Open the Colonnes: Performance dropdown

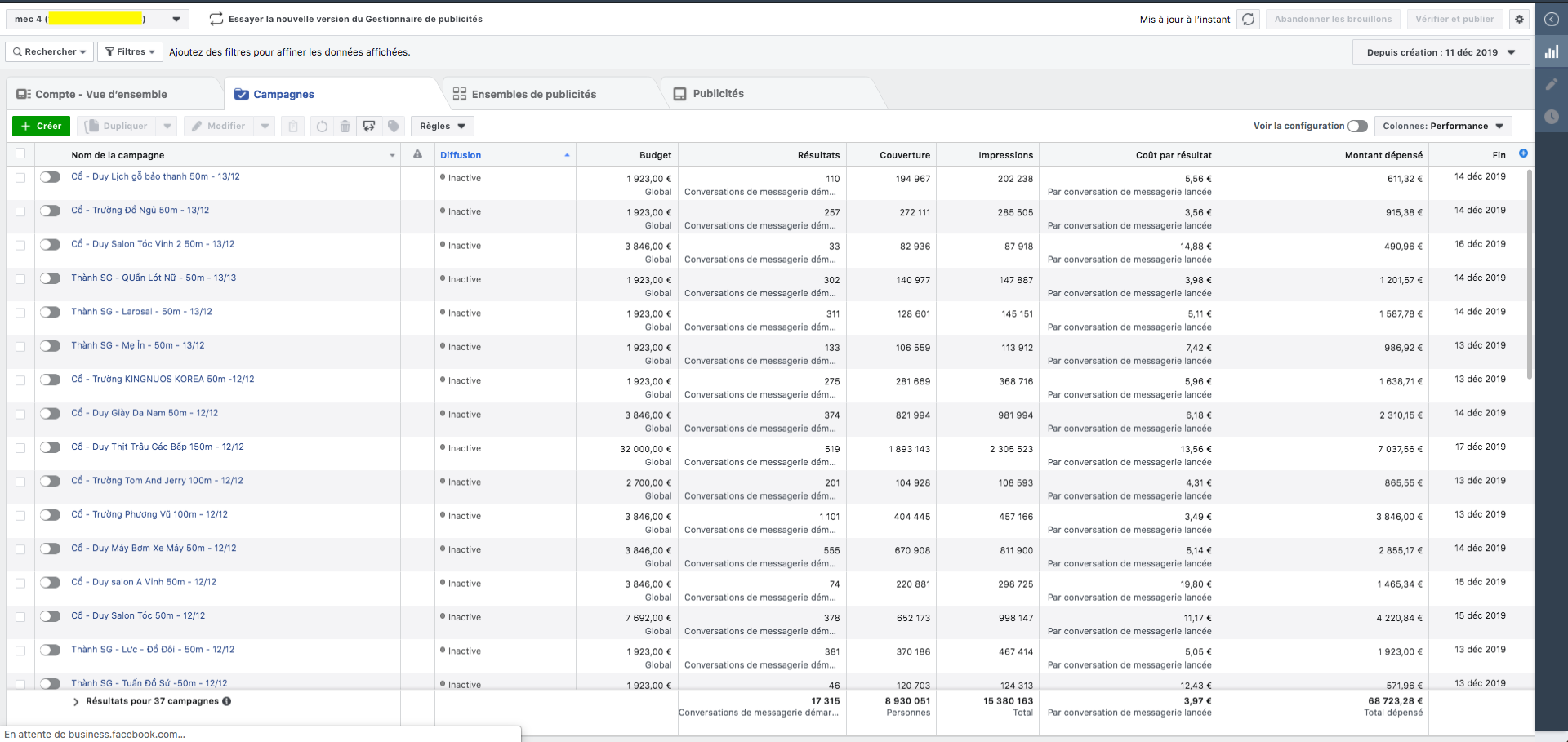[x=1442, y=127]
